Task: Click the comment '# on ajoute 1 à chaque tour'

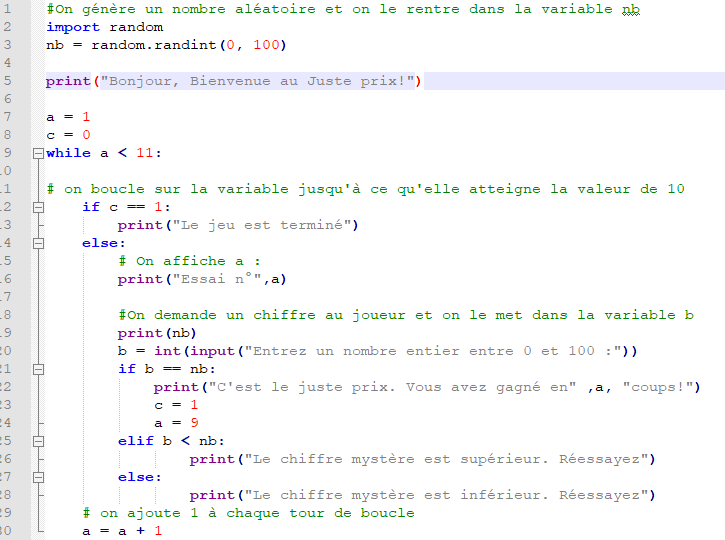Action: pyautogui.click(x=248, y=513)
